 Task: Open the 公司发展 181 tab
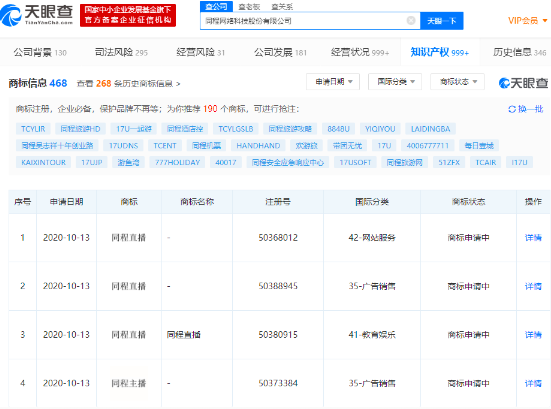point(280,53)
